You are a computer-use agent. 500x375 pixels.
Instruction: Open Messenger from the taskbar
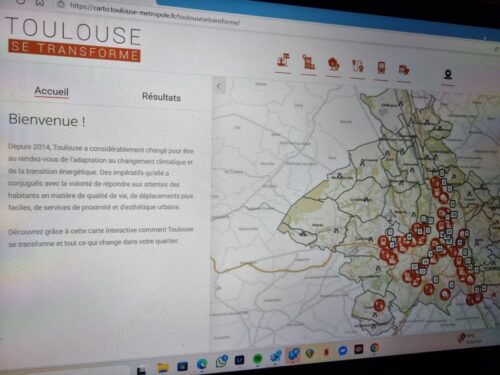point(342,351)
